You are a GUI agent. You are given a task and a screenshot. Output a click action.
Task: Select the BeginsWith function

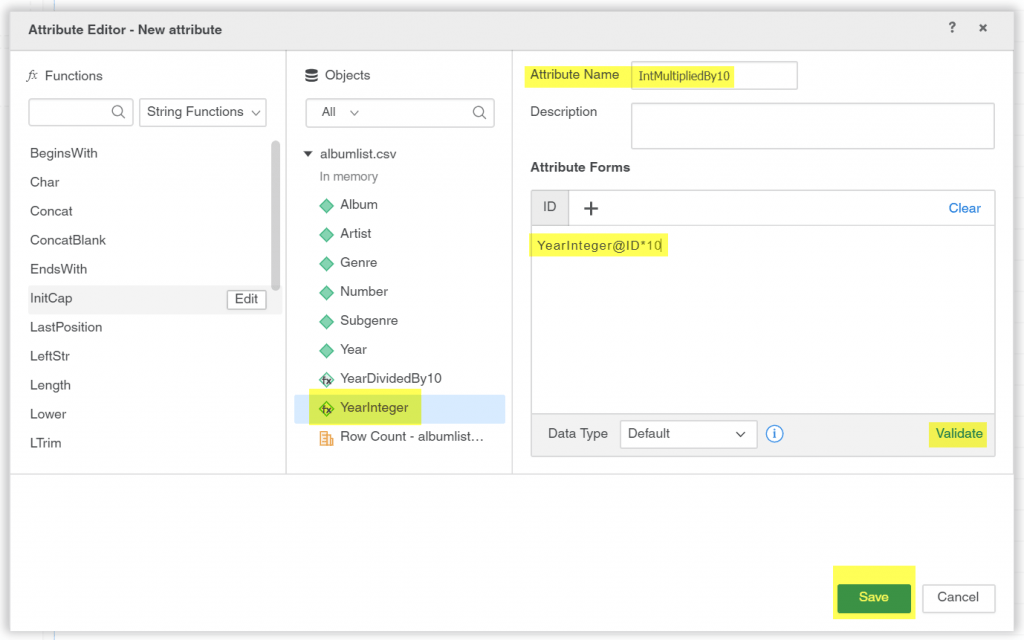pyautogui.click(x=63, y=153)
